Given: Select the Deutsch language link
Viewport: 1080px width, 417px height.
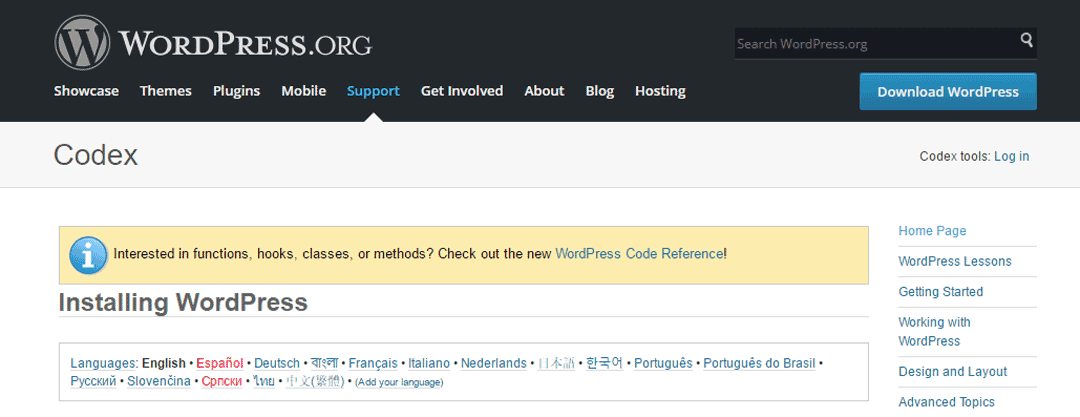Looking at the screenshot, I should 277,363.
